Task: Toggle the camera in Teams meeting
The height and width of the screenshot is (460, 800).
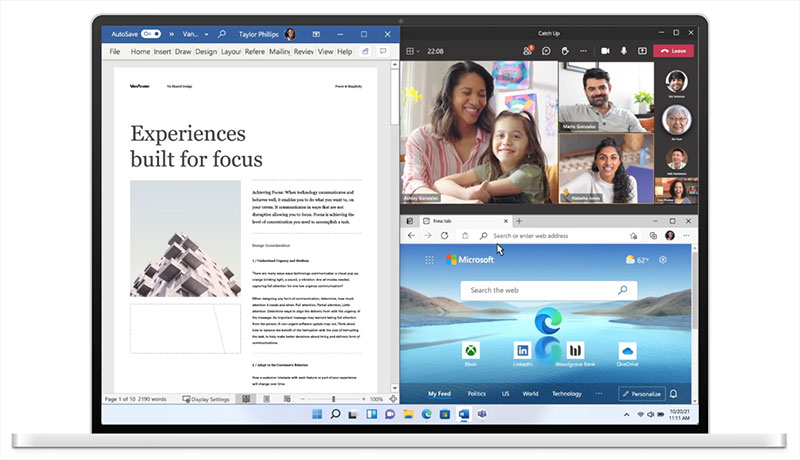Action: coord(605,50)
